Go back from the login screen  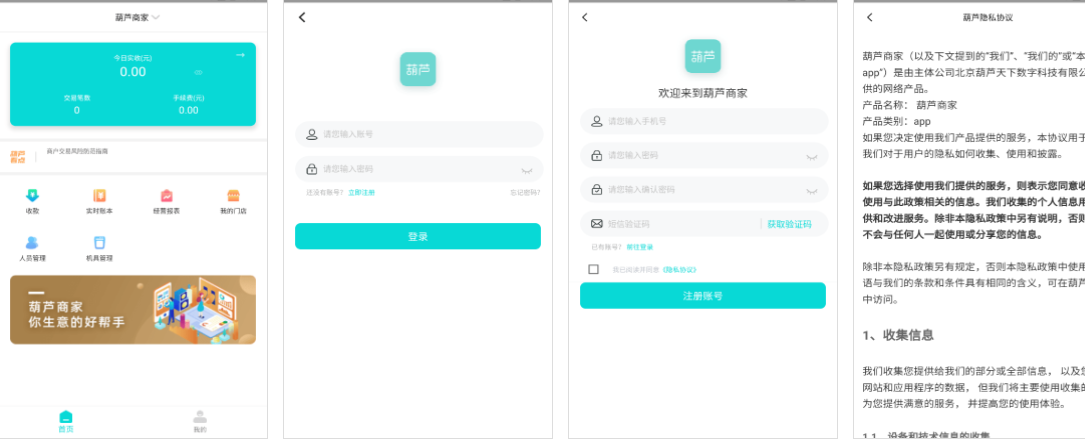point(302,17)
